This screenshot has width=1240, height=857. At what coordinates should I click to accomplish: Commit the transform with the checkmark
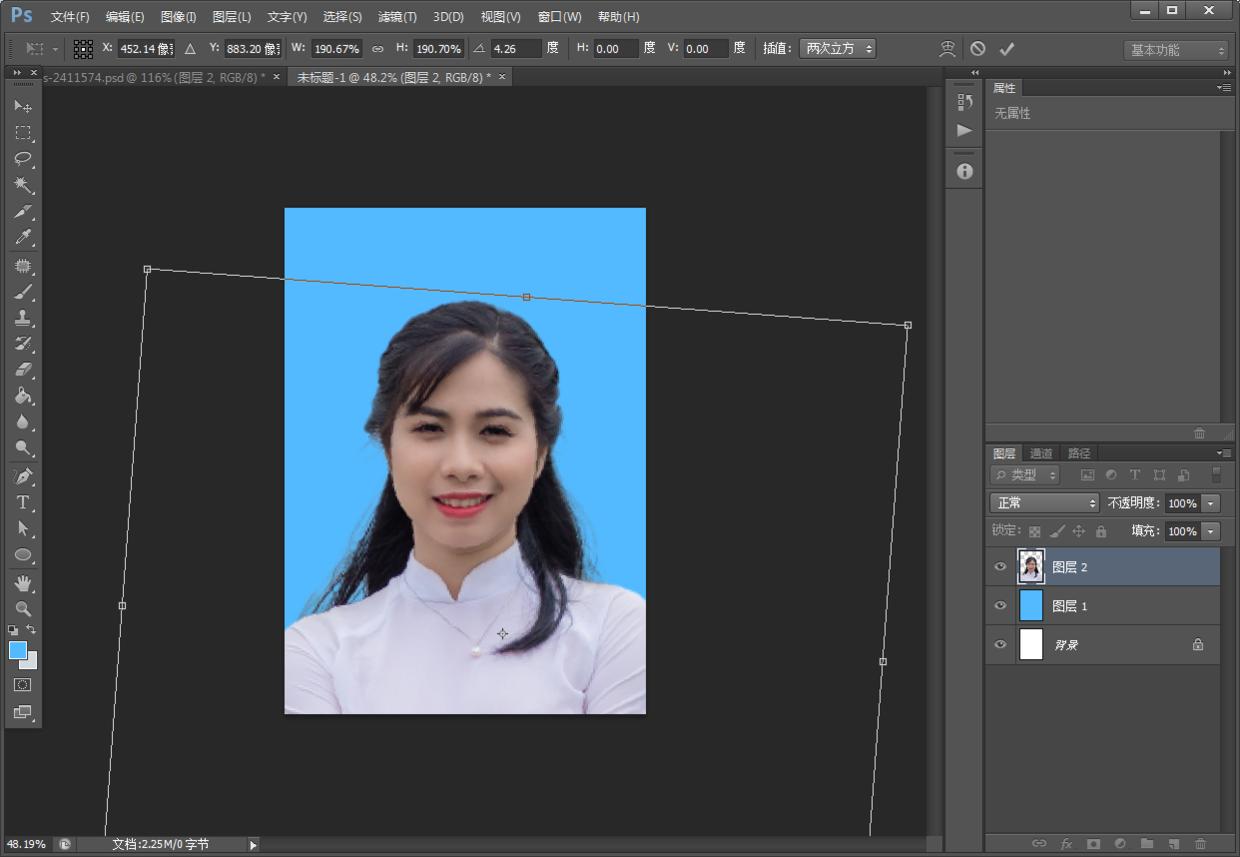point(1007,49)
